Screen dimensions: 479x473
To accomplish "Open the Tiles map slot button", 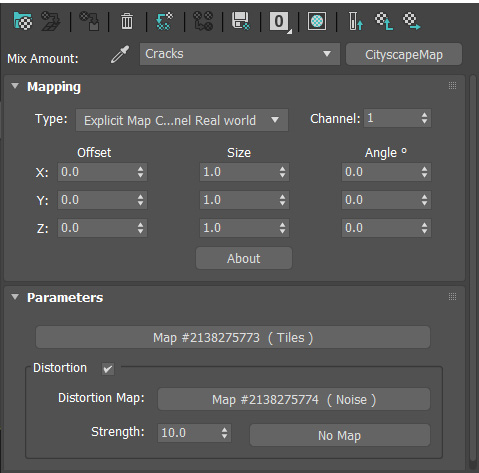I will point(233,337).
